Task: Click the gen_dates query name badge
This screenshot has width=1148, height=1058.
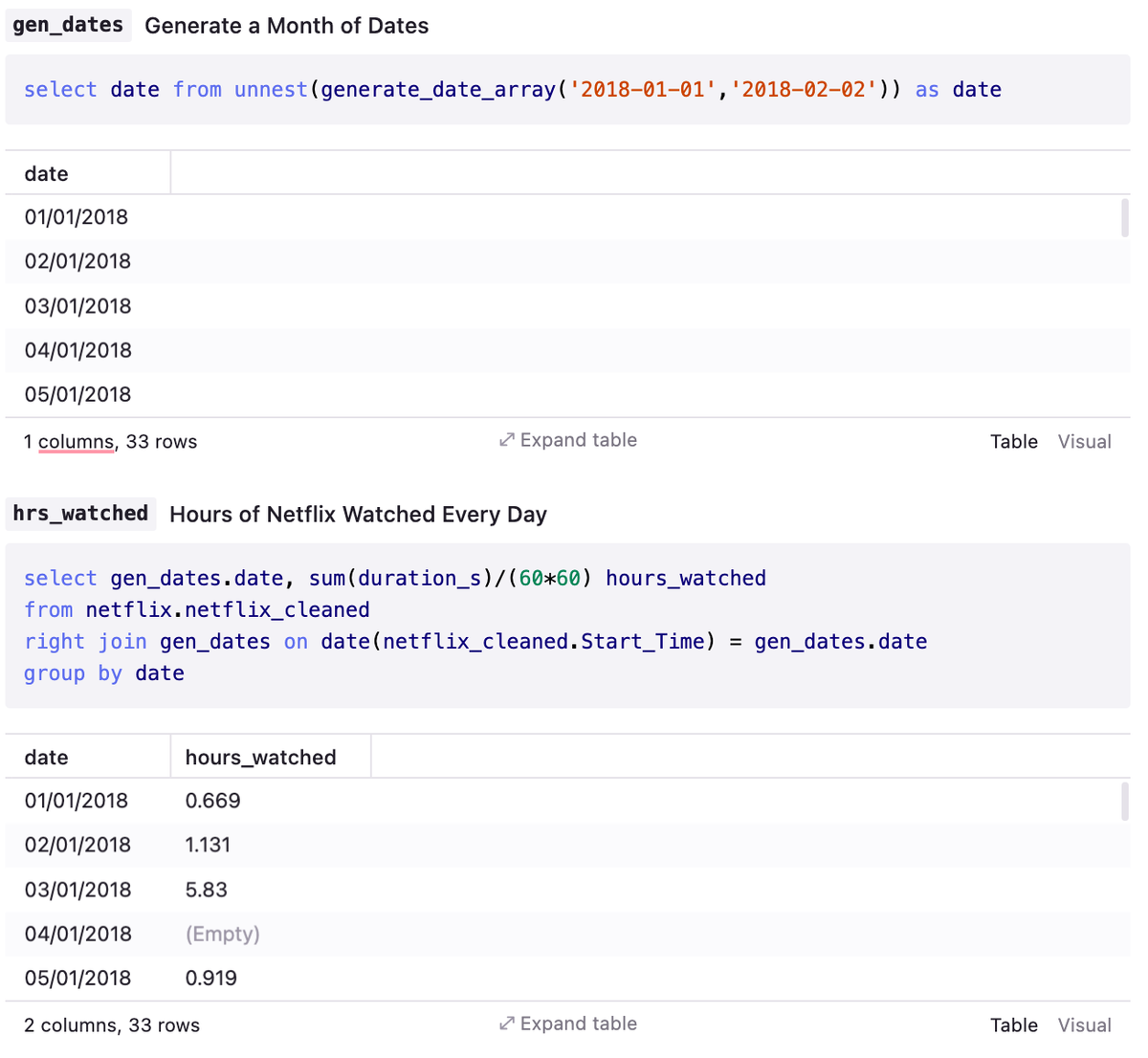Action: (x=68, y=26)
